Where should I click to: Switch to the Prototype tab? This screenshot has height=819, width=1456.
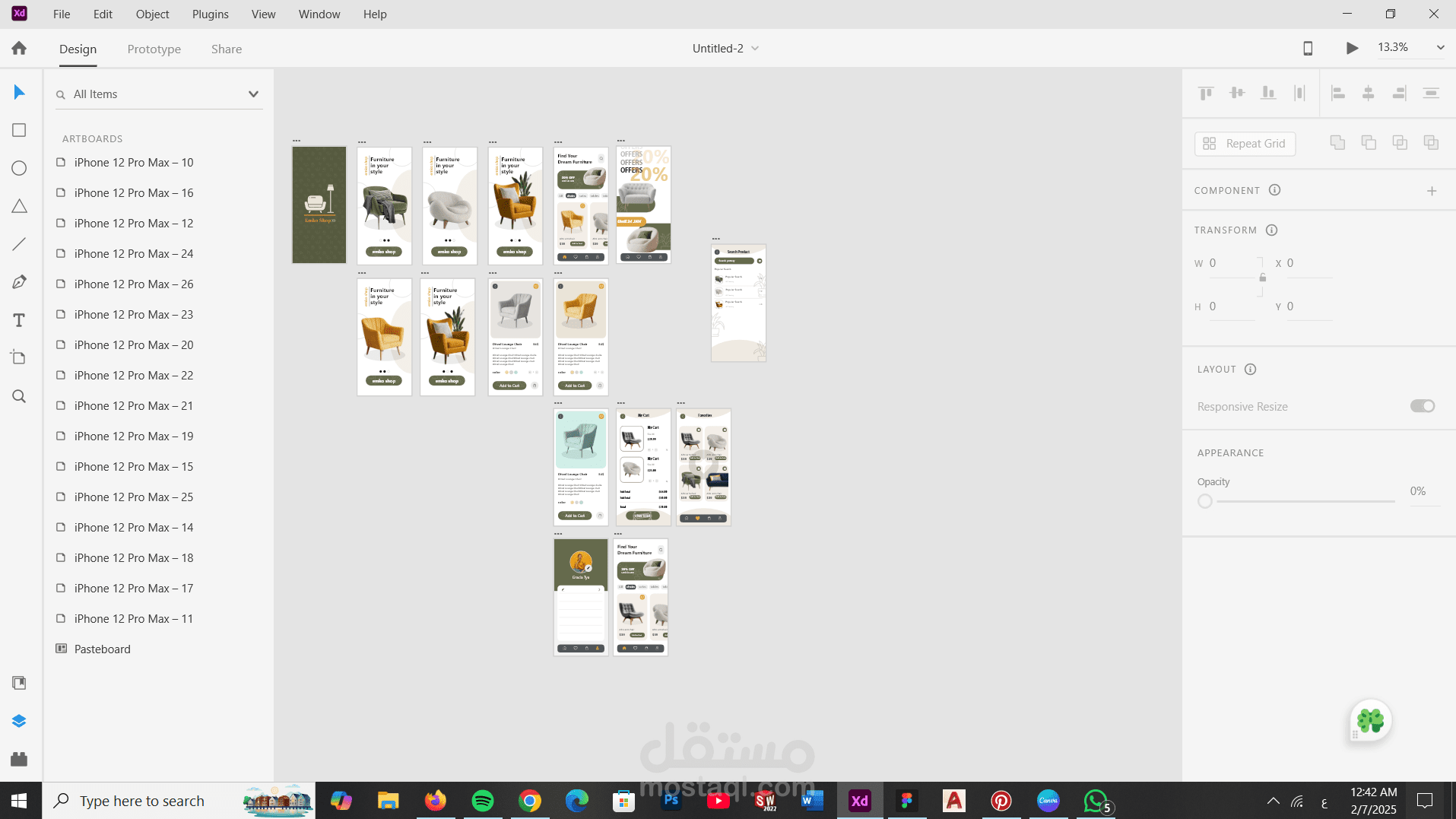coord(154,49)
